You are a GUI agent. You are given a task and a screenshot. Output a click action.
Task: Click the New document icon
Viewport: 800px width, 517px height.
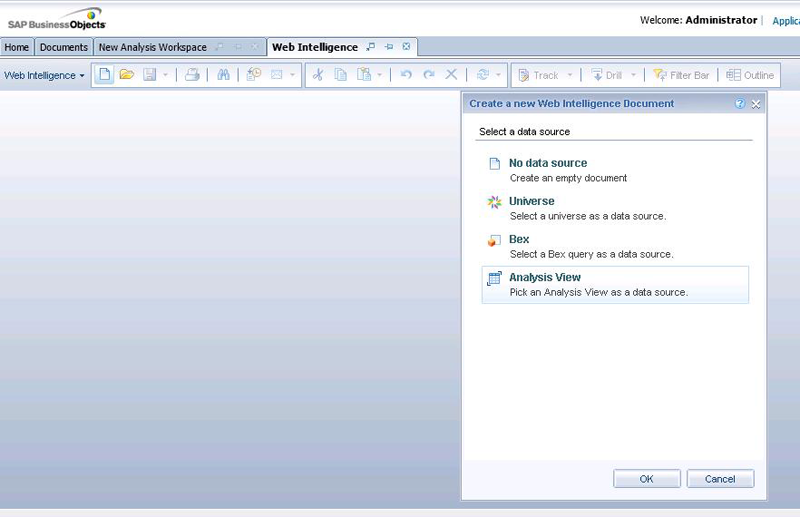105,75
